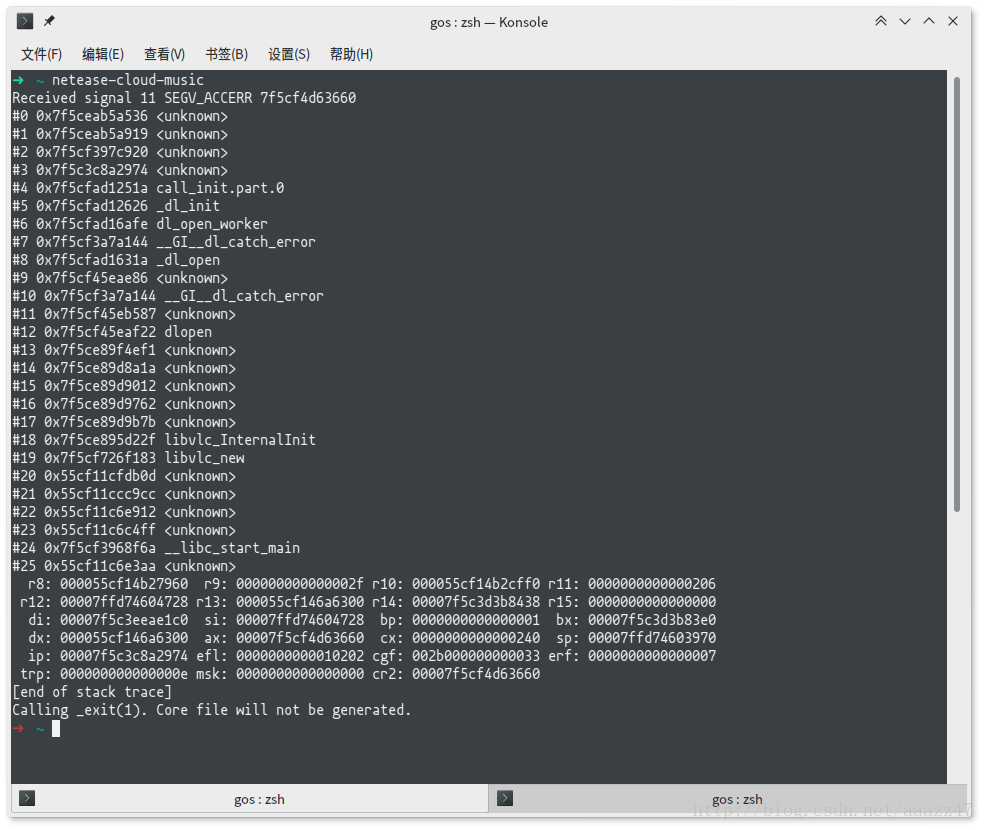Image resolution: width=984 pixels, height=830 pixels.
Task: Switch to the second gos : zsh tab
Action: click(728, 799)
